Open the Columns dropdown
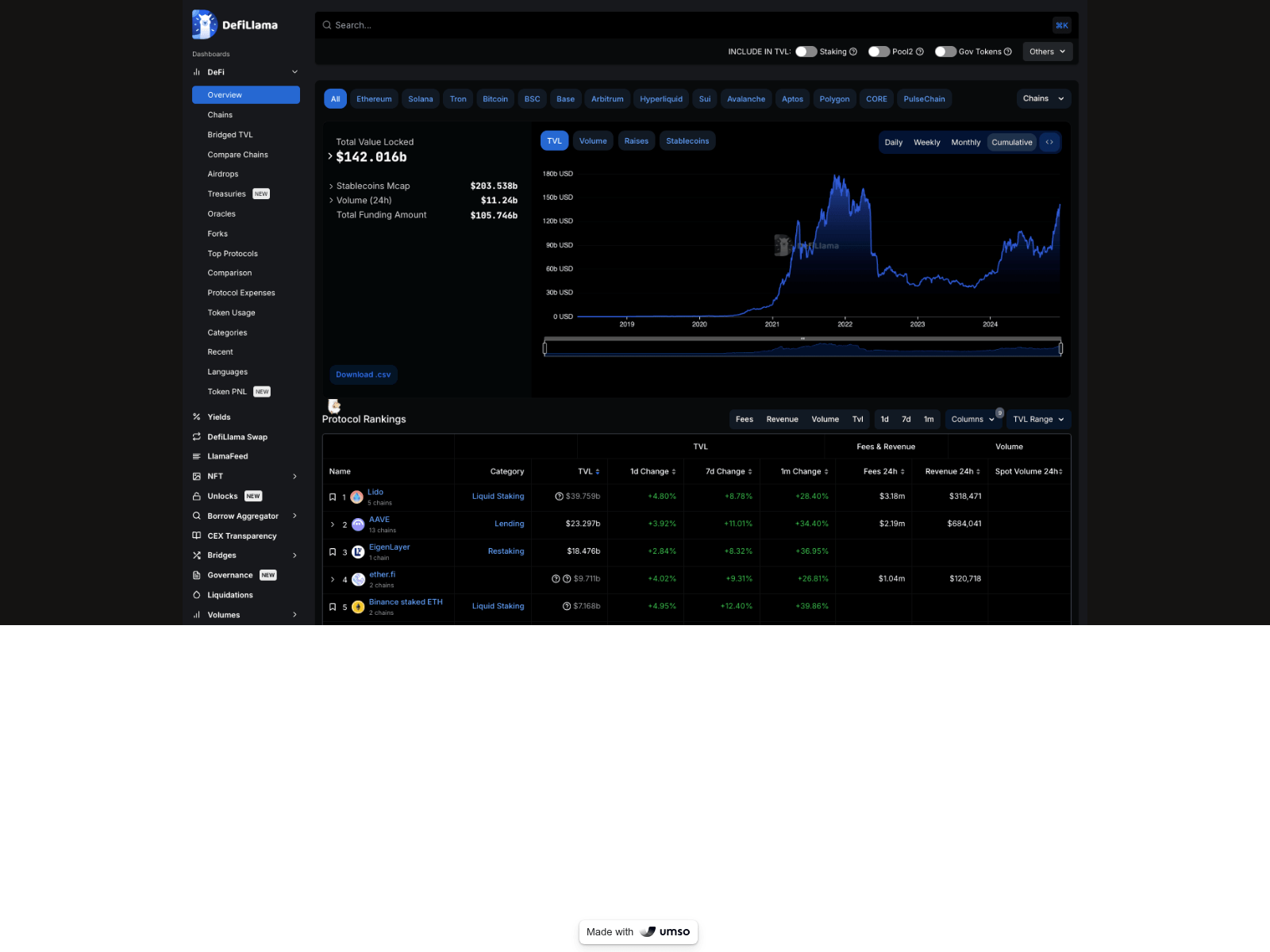1270x952 pixels. [973, 420]
